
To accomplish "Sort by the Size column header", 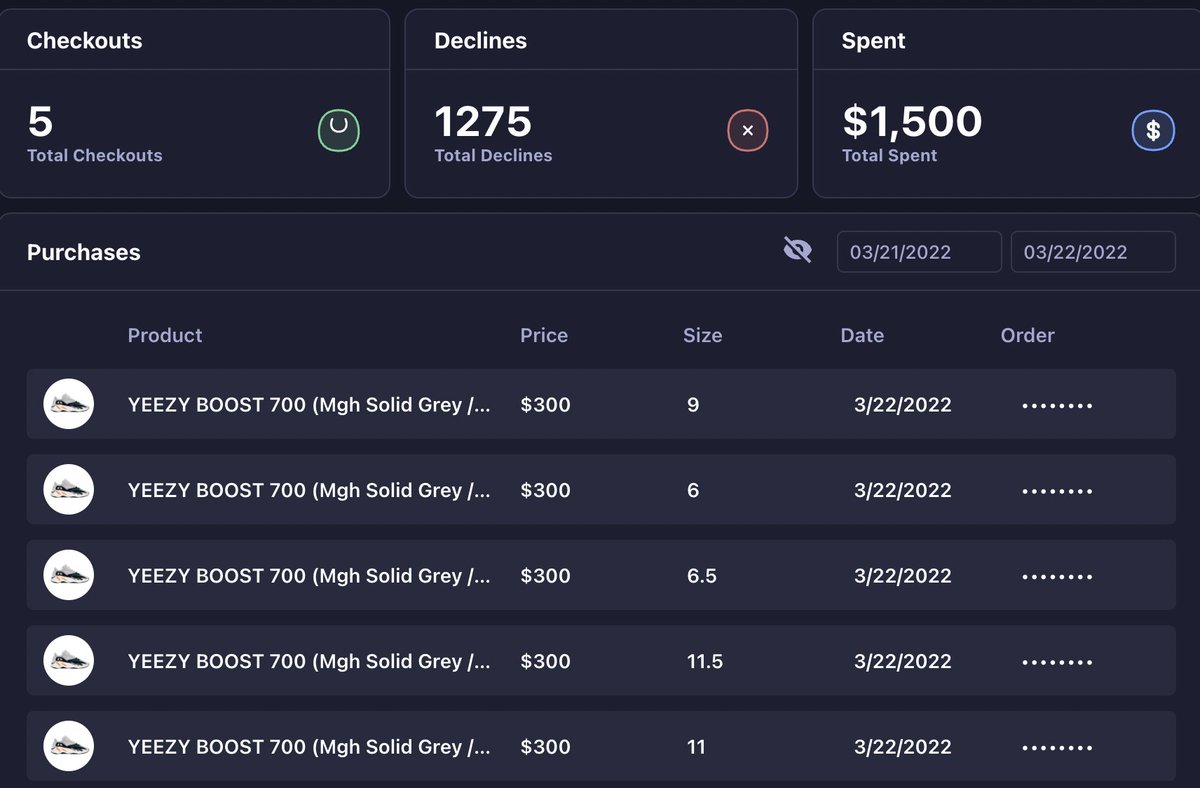I will 702,335.
